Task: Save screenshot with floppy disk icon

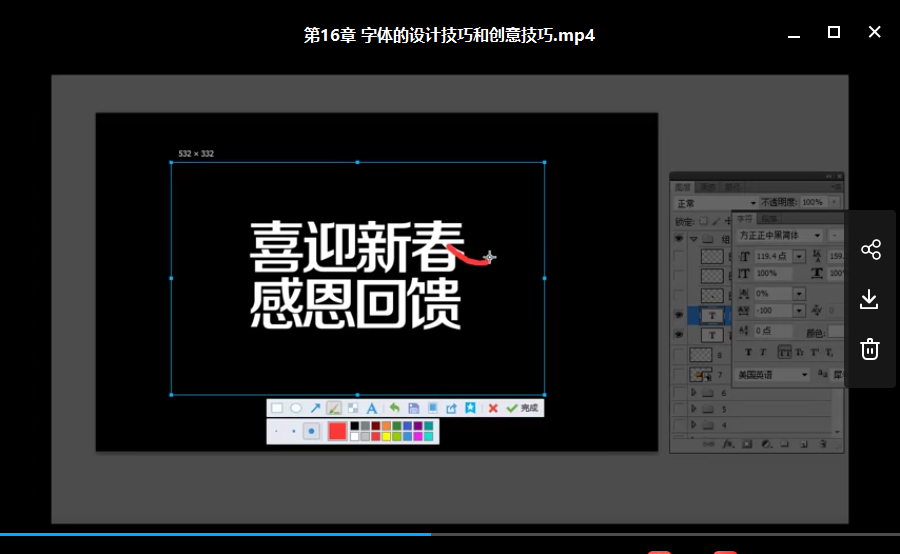Action: pos(413,408)
